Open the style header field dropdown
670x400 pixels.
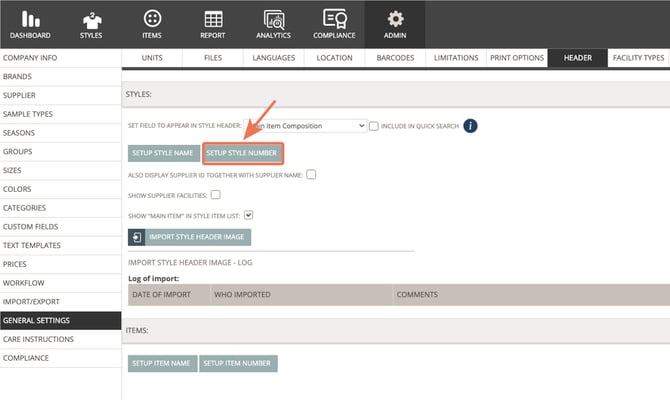tap(305, 126)
